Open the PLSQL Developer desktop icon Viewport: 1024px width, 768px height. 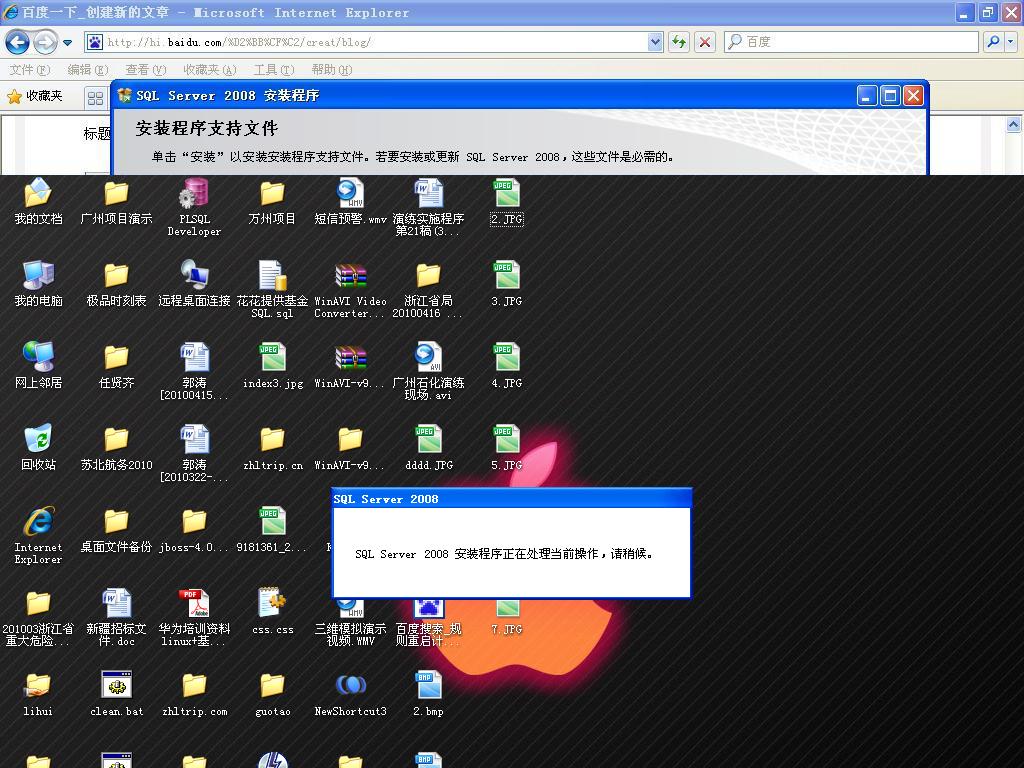(194, 195)
